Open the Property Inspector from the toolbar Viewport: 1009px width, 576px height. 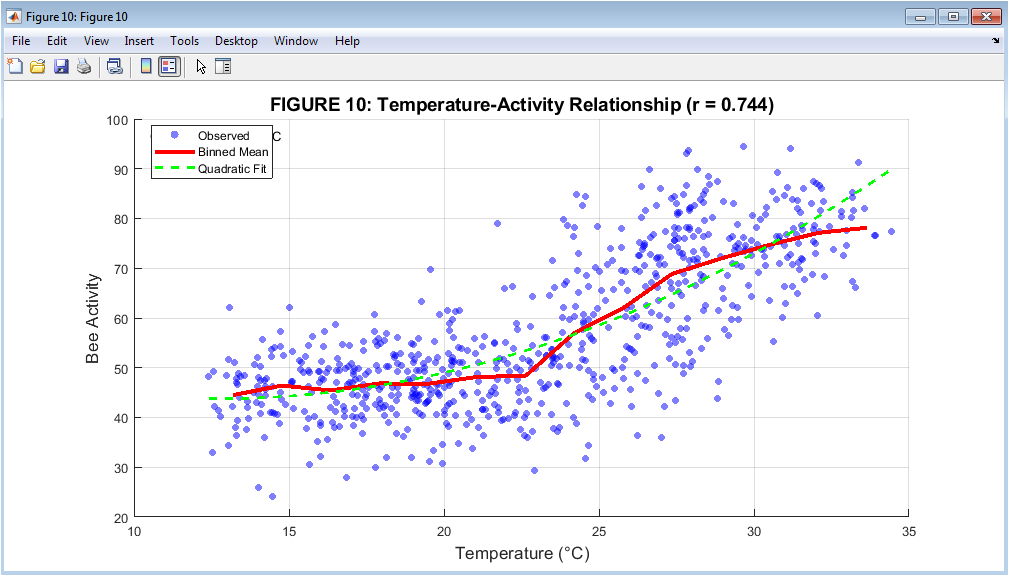click(x=223, y=67)
